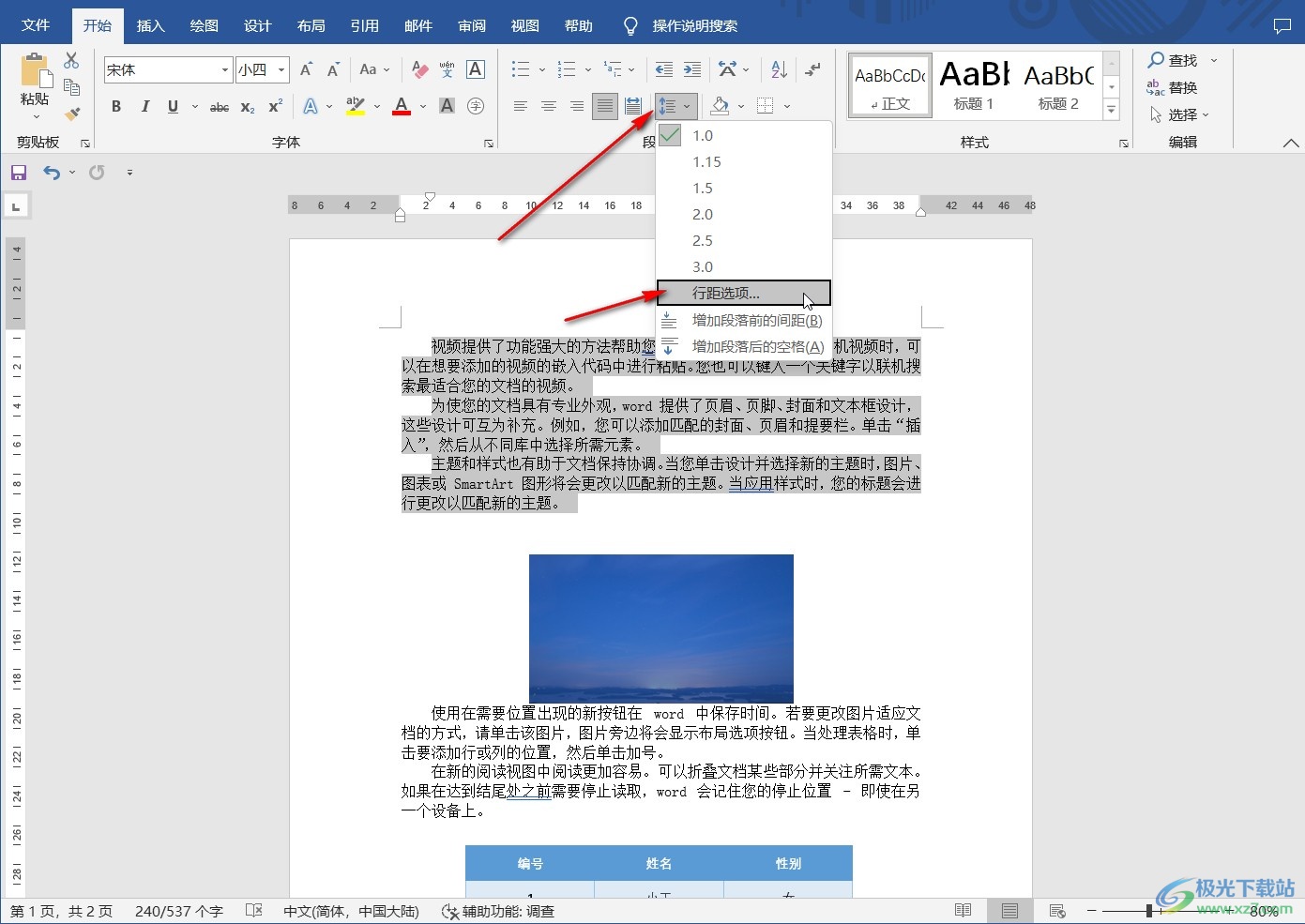
Task: Toggle bold formatting
Action: click(x=115, y=106)
